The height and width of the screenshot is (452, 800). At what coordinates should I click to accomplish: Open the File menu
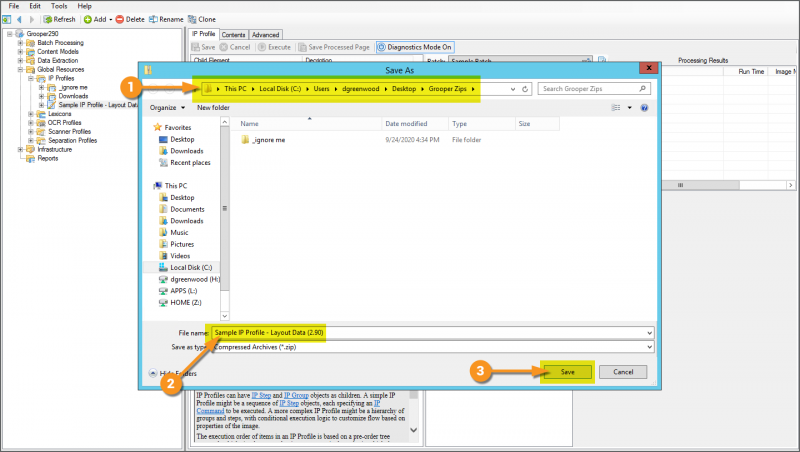tap(14, 6)
